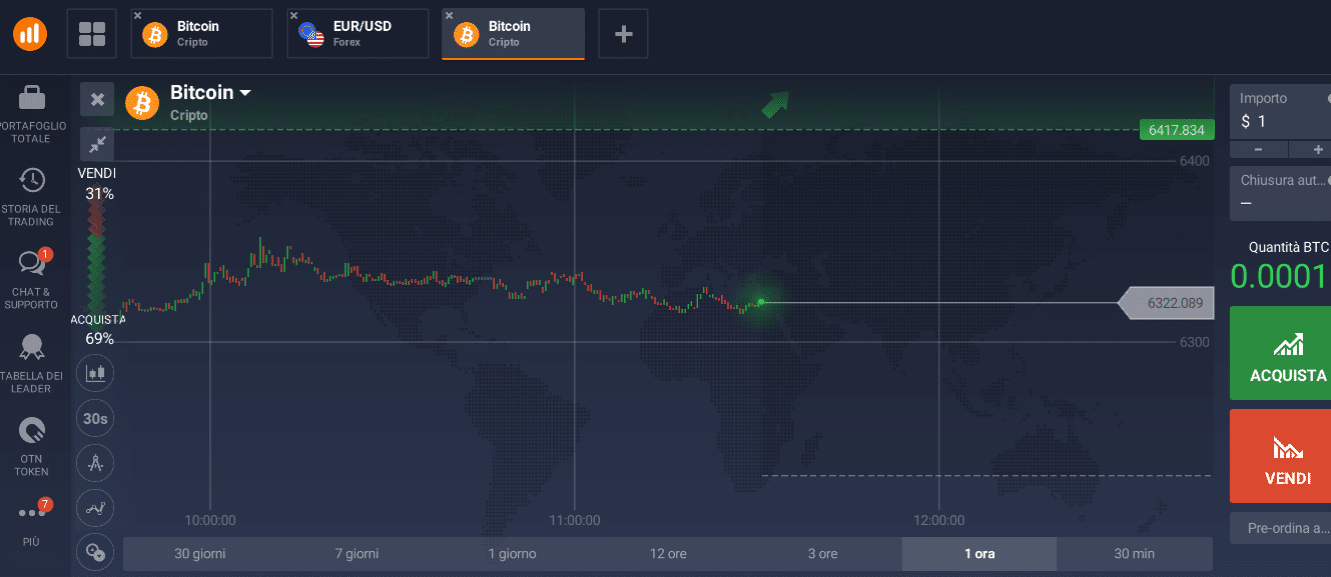
Task: Click the 6400 price axis label
Action: pyautogui.click(x=1194, y=161)
